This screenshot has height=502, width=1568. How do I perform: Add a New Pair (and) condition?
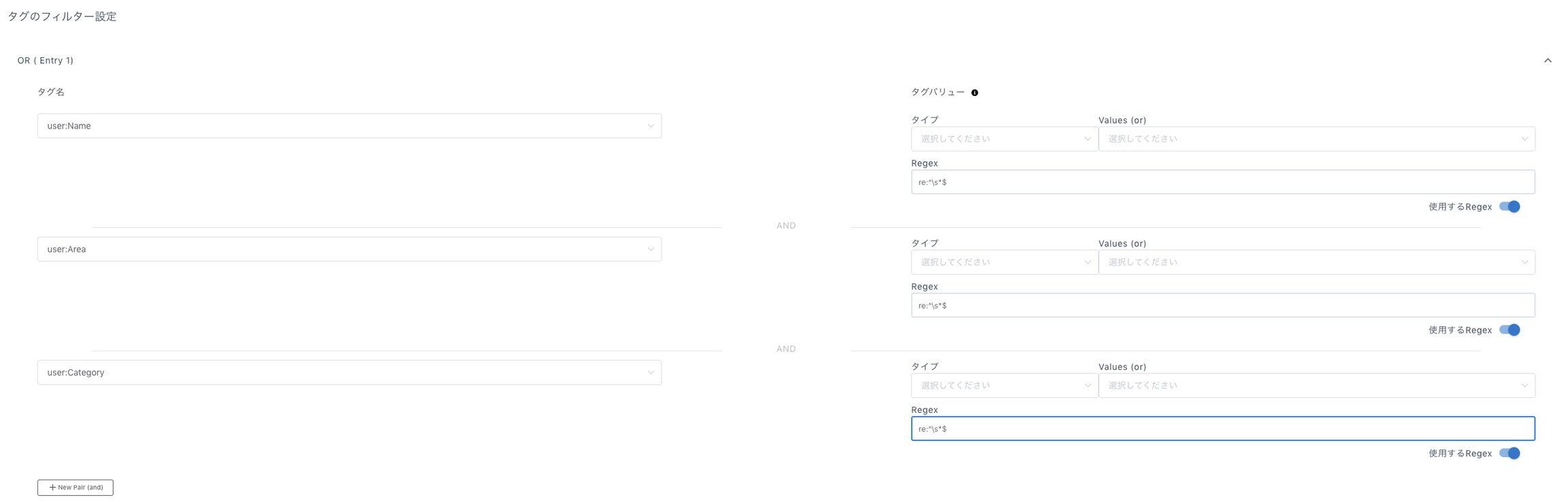click(x=76, y=488)
